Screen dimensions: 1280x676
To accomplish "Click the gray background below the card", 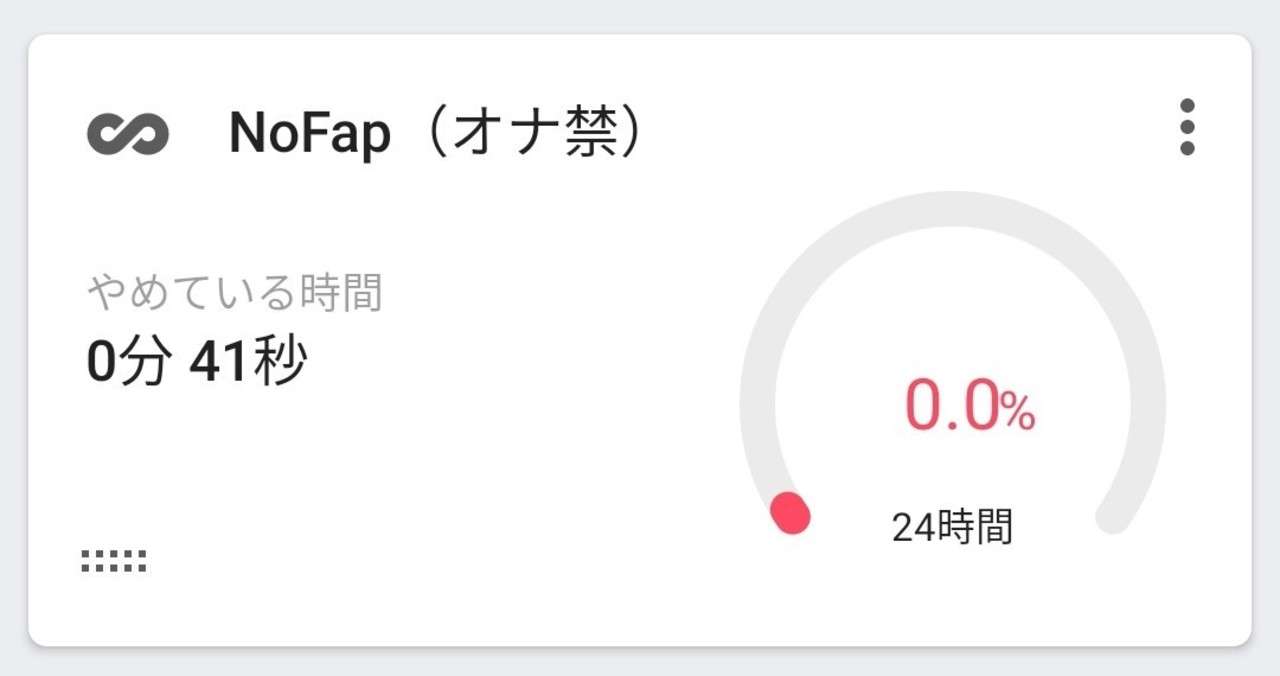I will coord(640,662).
